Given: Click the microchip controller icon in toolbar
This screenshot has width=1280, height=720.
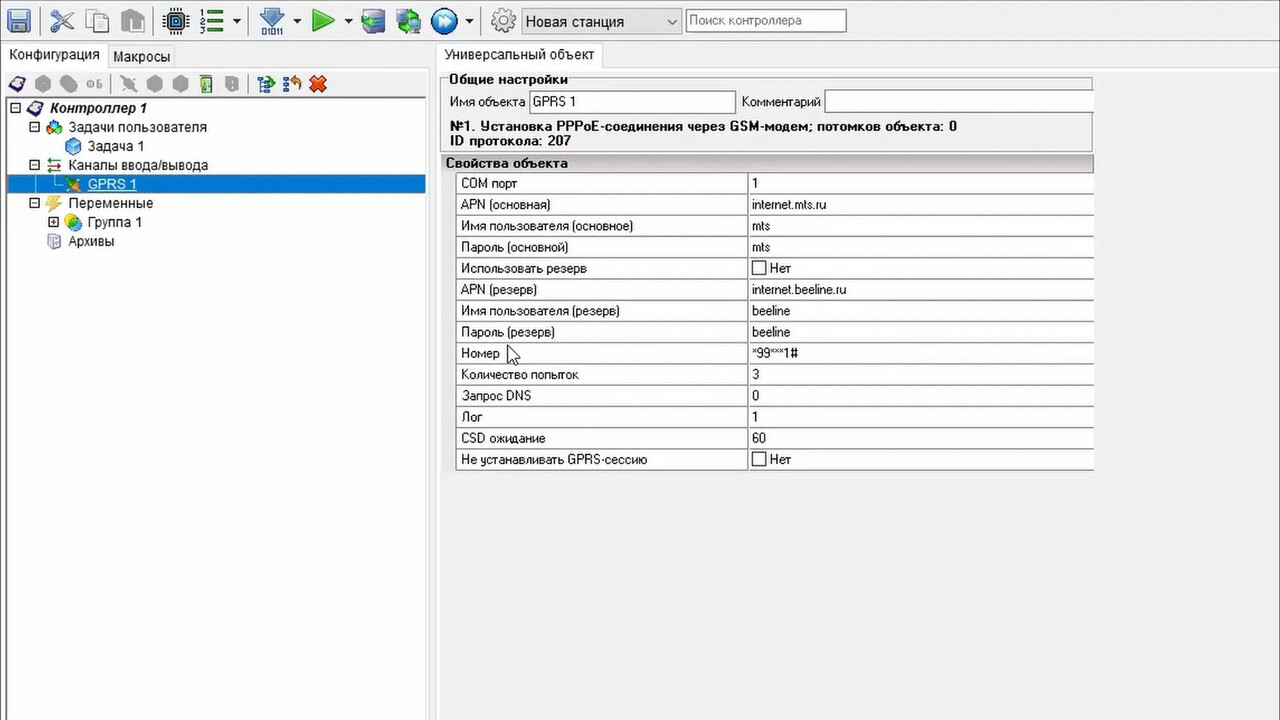Looking at the screenshot, I should pos(174,20).
